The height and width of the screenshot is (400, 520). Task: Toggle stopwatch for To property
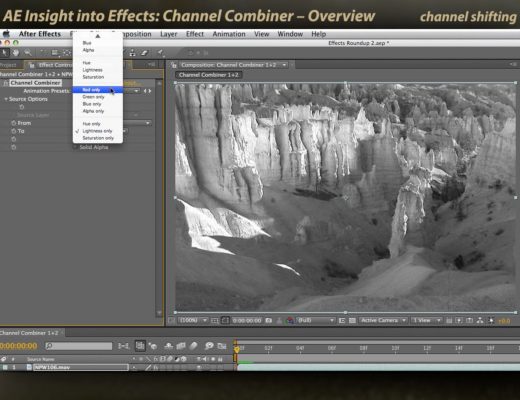point(14,131)
